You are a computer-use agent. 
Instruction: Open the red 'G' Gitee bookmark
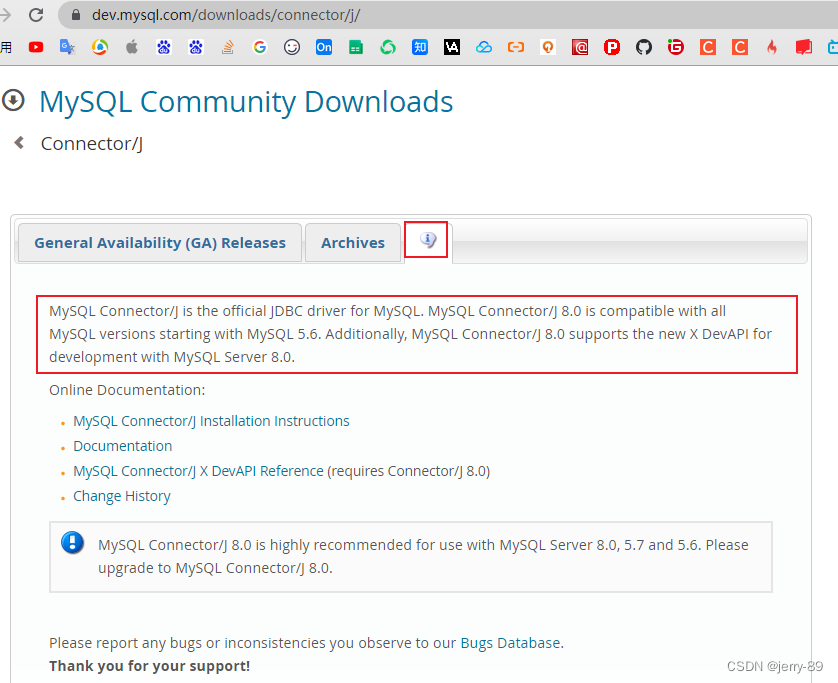pos(676,48)
